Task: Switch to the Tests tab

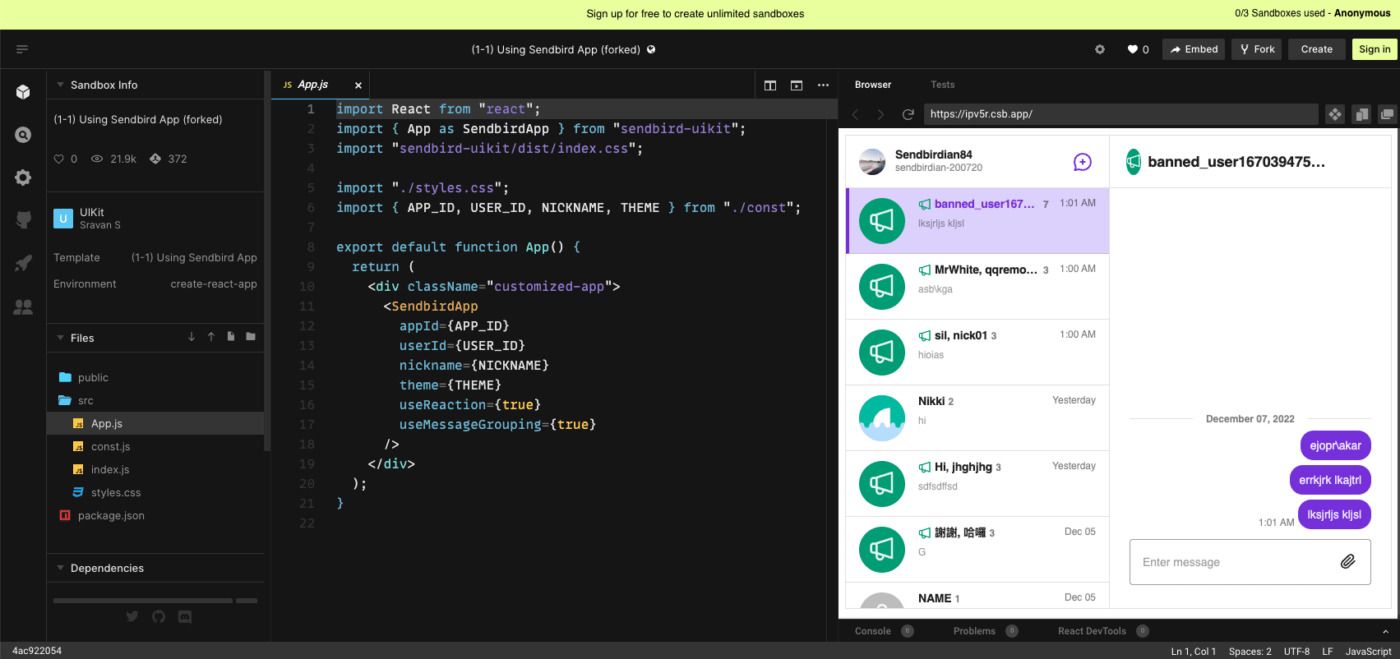Action: coord(942,84)
